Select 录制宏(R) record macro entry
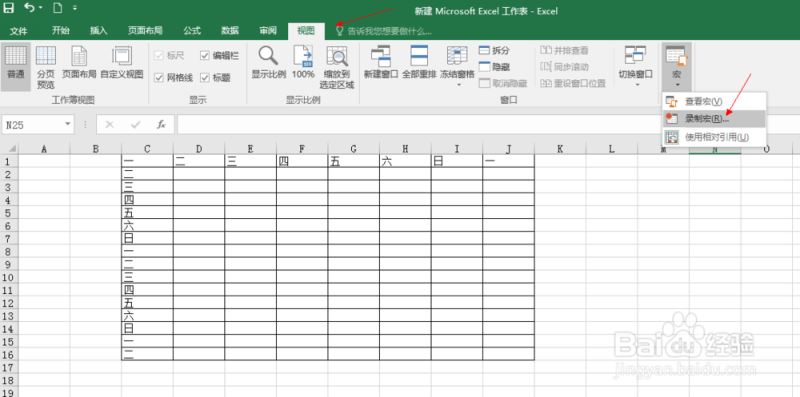This screenshot has height=397, width=800. tap(714, 119)
